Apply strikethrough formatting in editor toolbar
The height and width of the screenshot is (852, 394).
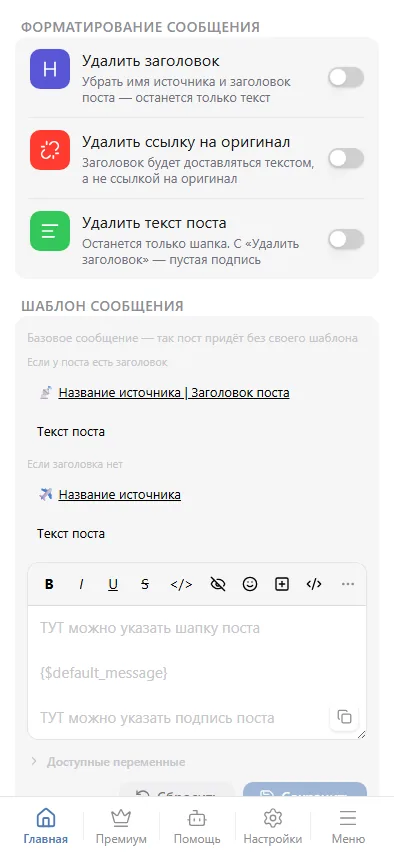pyautogui.click(x=145, y=584)
